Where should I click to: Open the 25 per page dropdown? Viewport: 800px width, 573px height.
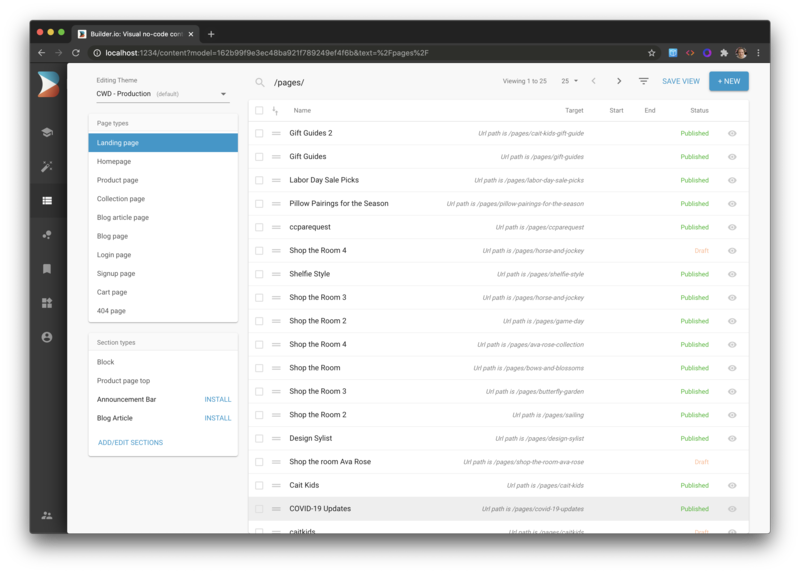[569, 81]
